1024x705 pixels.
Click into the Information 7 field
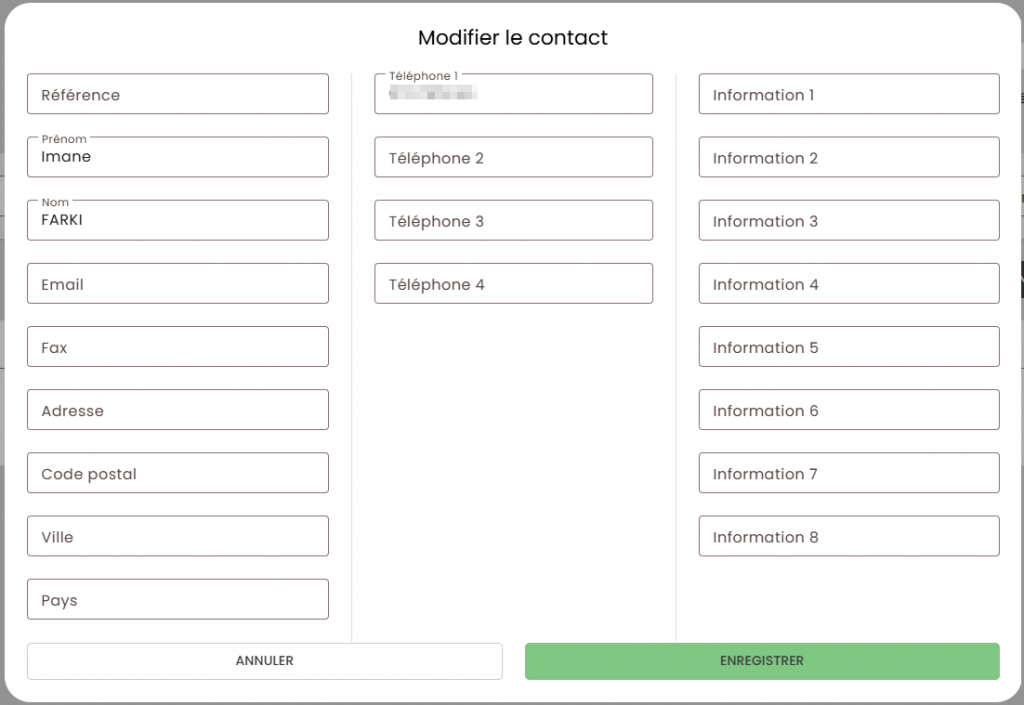[x=849, y=473]
